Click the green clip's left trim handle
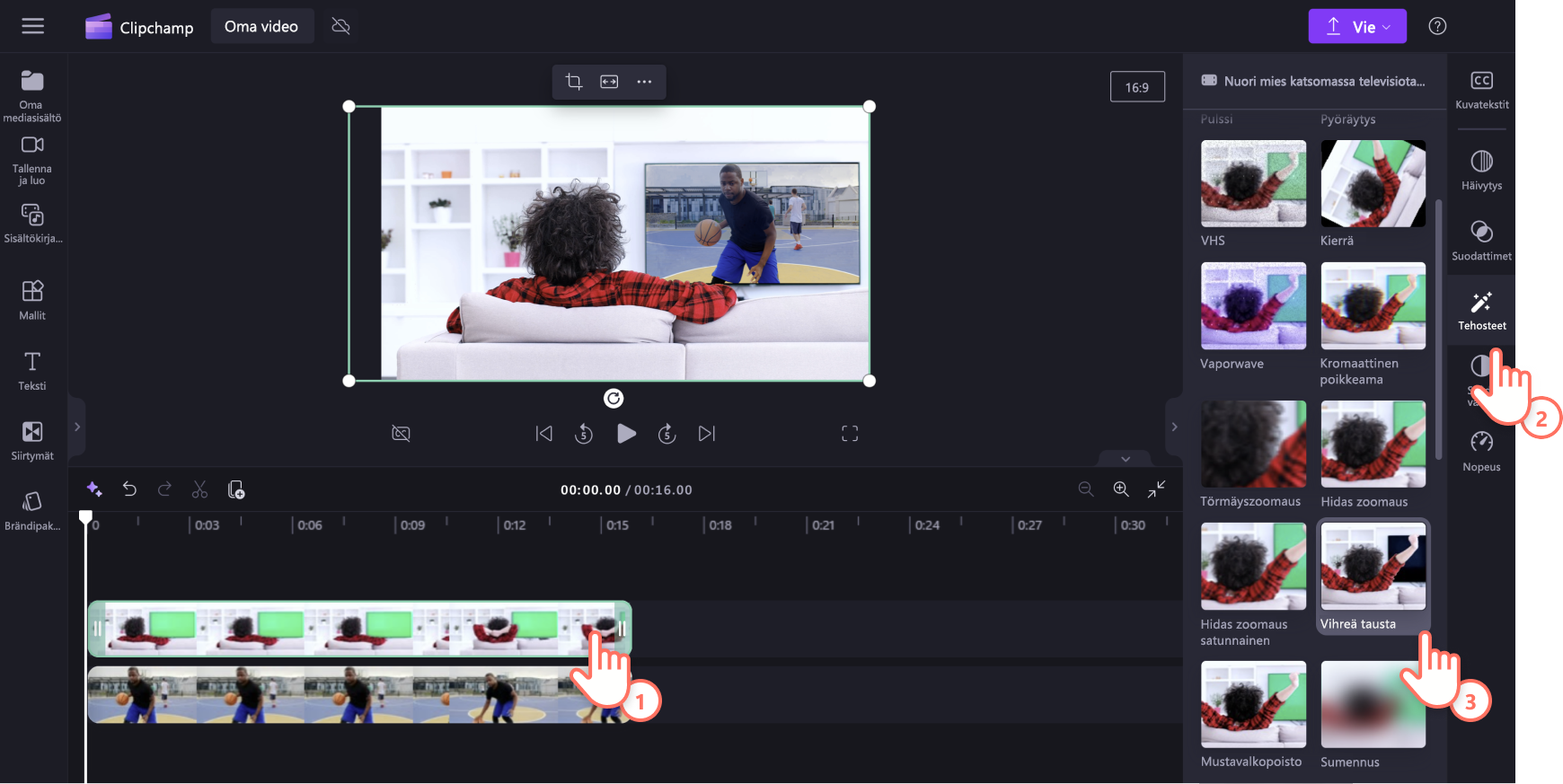The height and width of the screenshot is (784, 1563). tap(97, 629)
